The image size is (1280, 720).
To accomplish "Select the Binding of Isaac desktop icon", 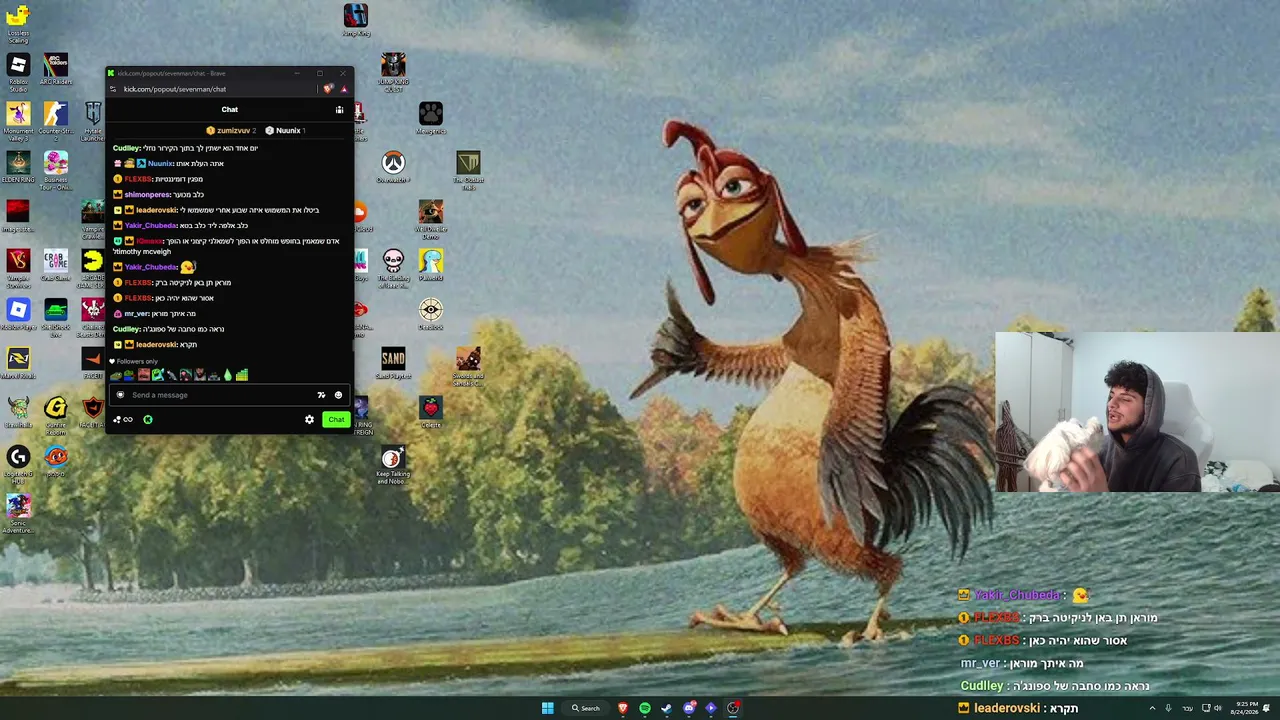I will 393,268.
